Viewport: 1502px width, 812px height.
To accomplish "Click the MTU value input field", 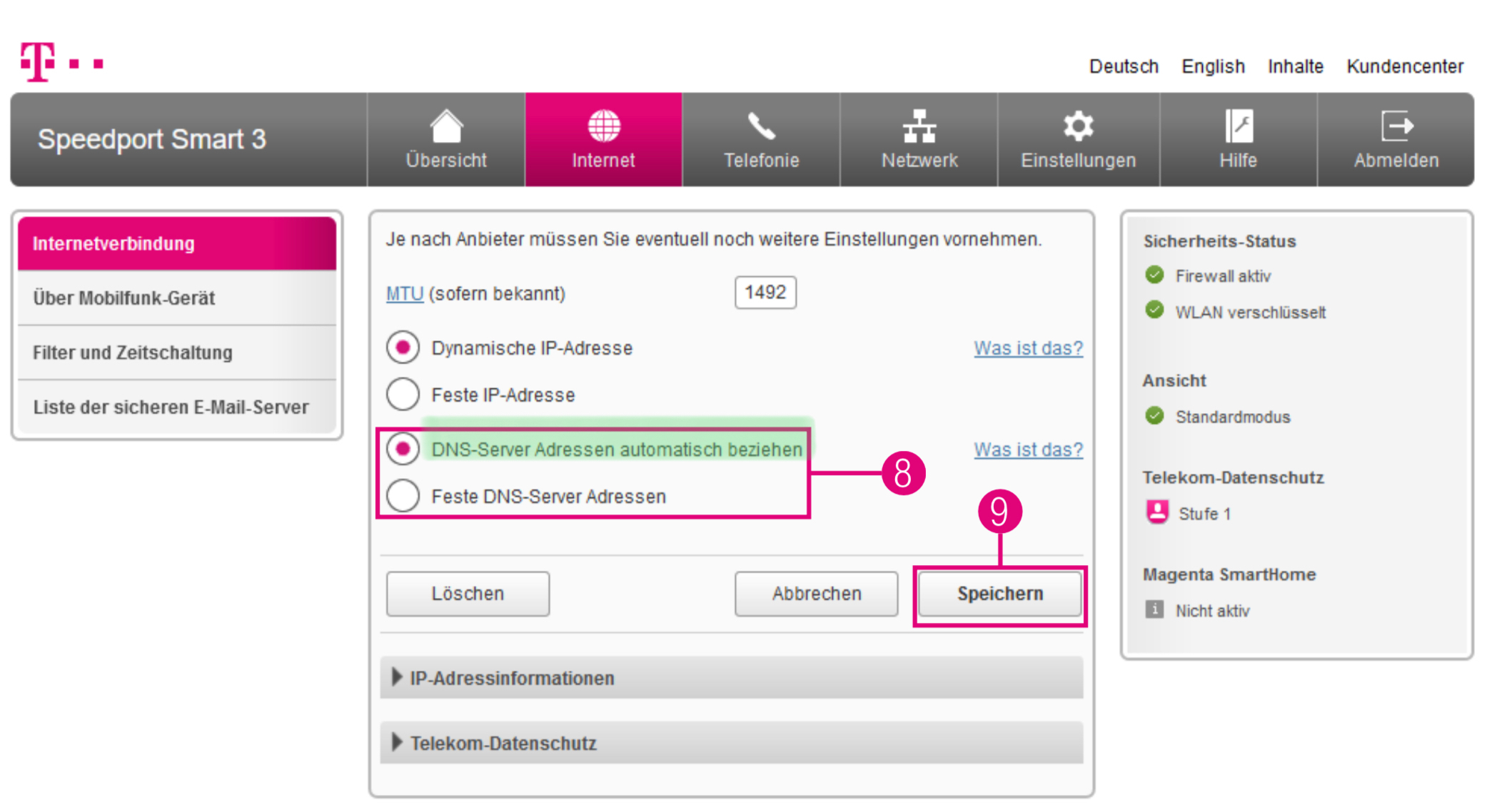I will (x=765, y=293).
